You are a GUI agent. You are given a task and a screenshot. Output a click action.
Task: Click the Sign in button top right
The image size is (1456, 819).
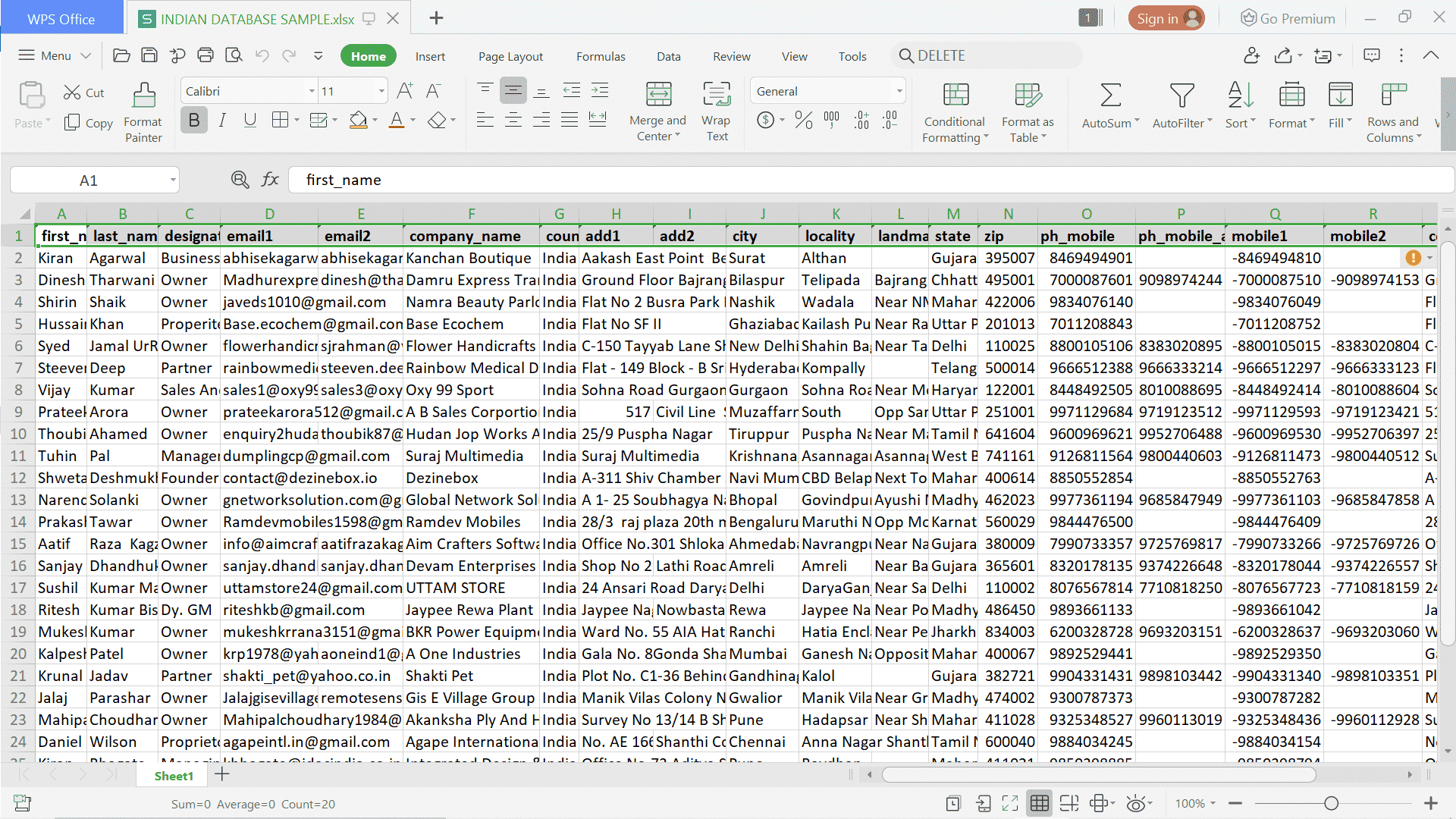(x=1166, y=18)
